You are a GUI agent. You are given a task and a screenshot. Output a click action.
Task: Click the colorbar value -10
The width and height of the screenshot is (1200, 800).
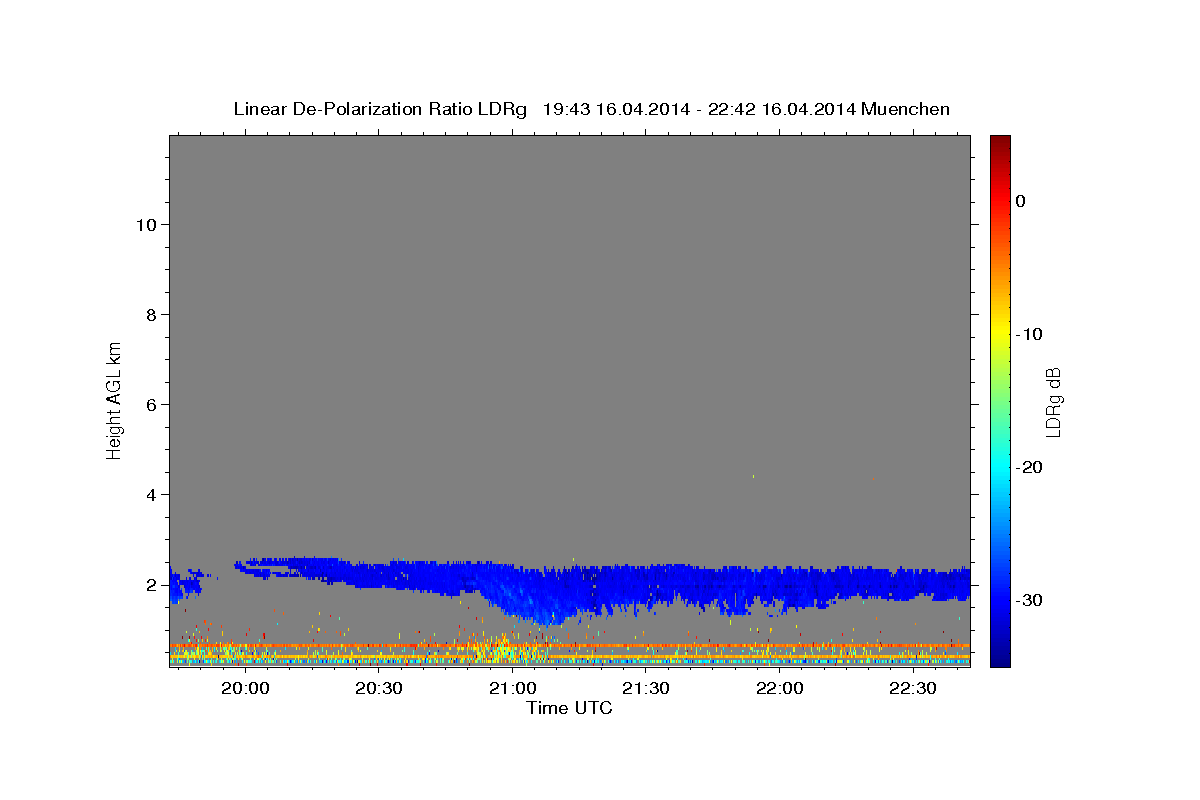[x=1029, y=334]
